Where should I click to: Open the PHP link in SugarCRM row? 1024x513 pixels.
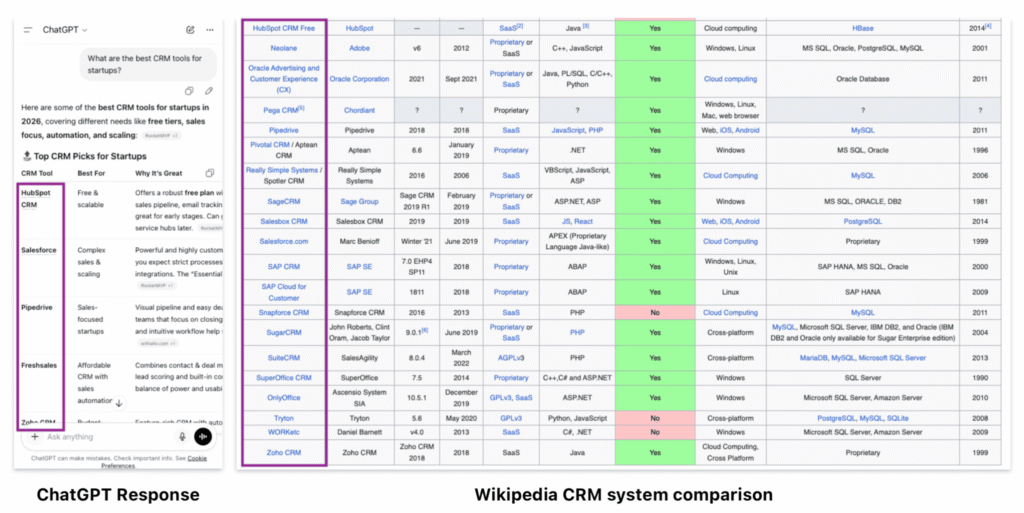click(x=577, y=332)
